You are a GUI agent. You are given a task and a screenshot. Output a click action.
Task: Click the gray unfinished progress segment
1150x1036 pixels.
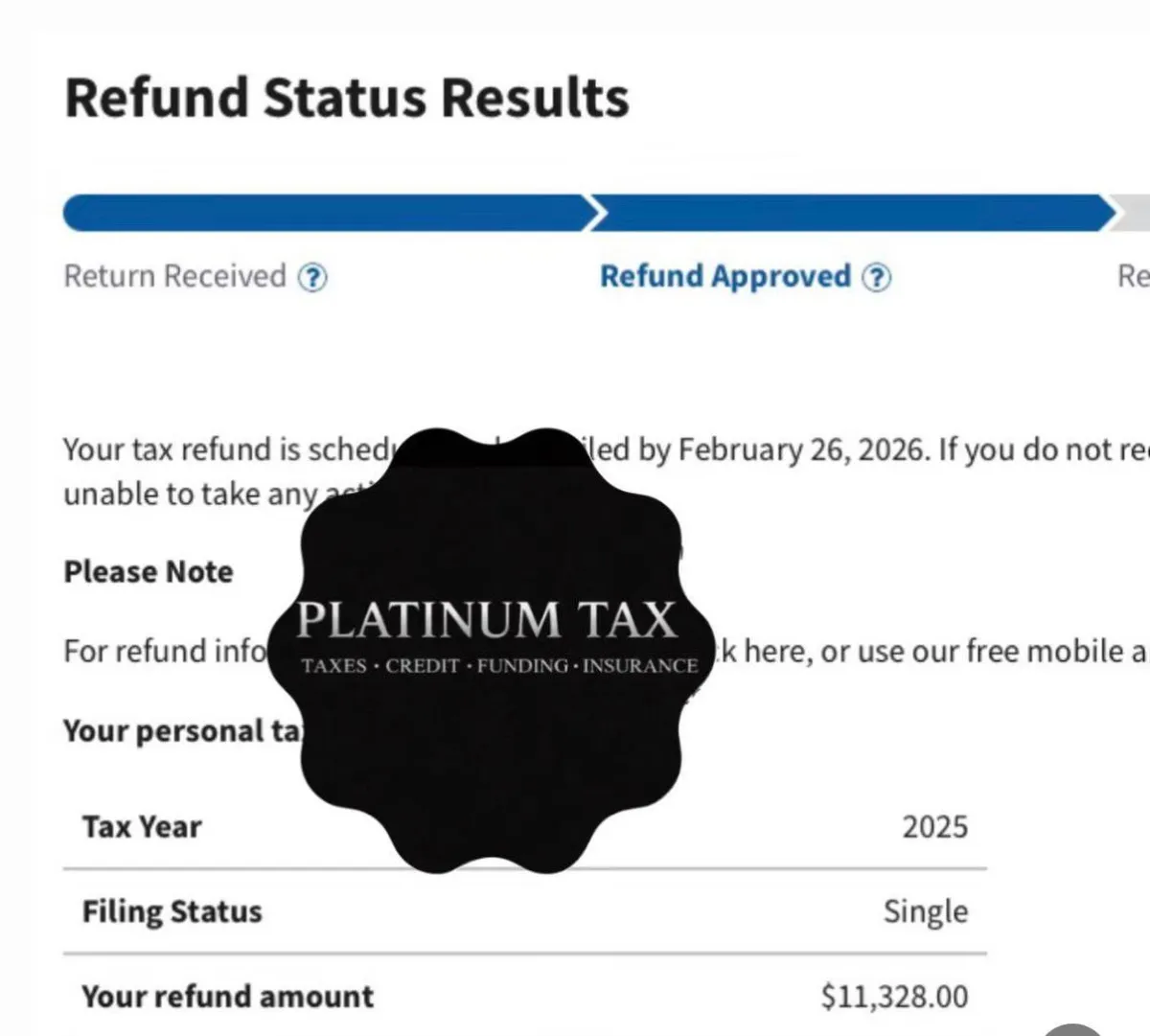pos(1136,213)
